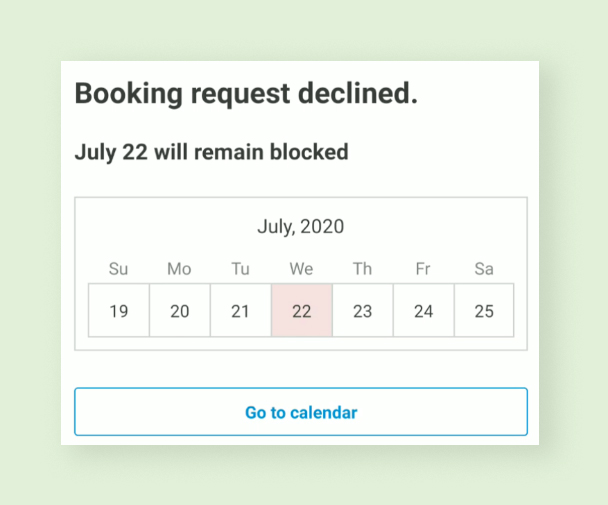Click Saturday's date 25
Viewport: 608px width, 505px height.
click(x=484, y=311)
